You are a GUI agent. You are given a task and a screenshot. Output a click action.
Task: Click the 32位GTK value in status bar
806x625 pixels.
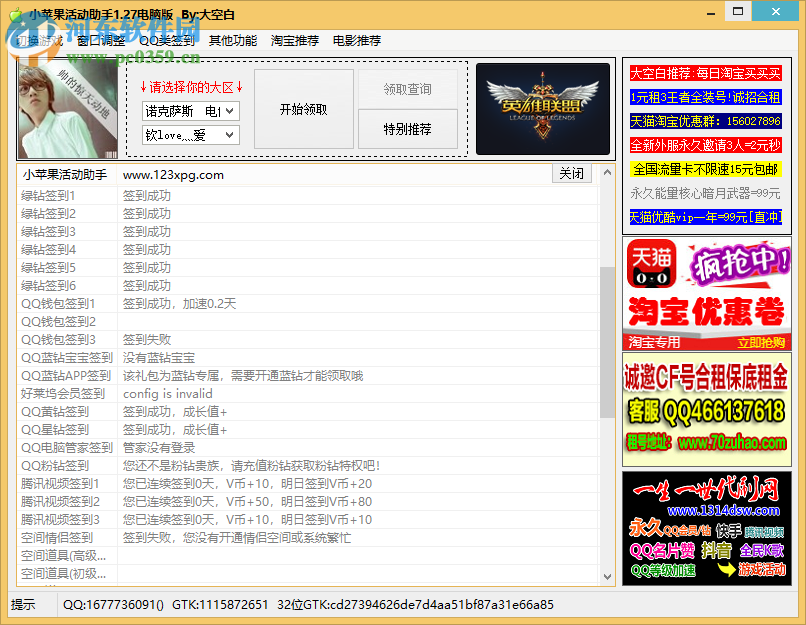(x=415, y=604)
